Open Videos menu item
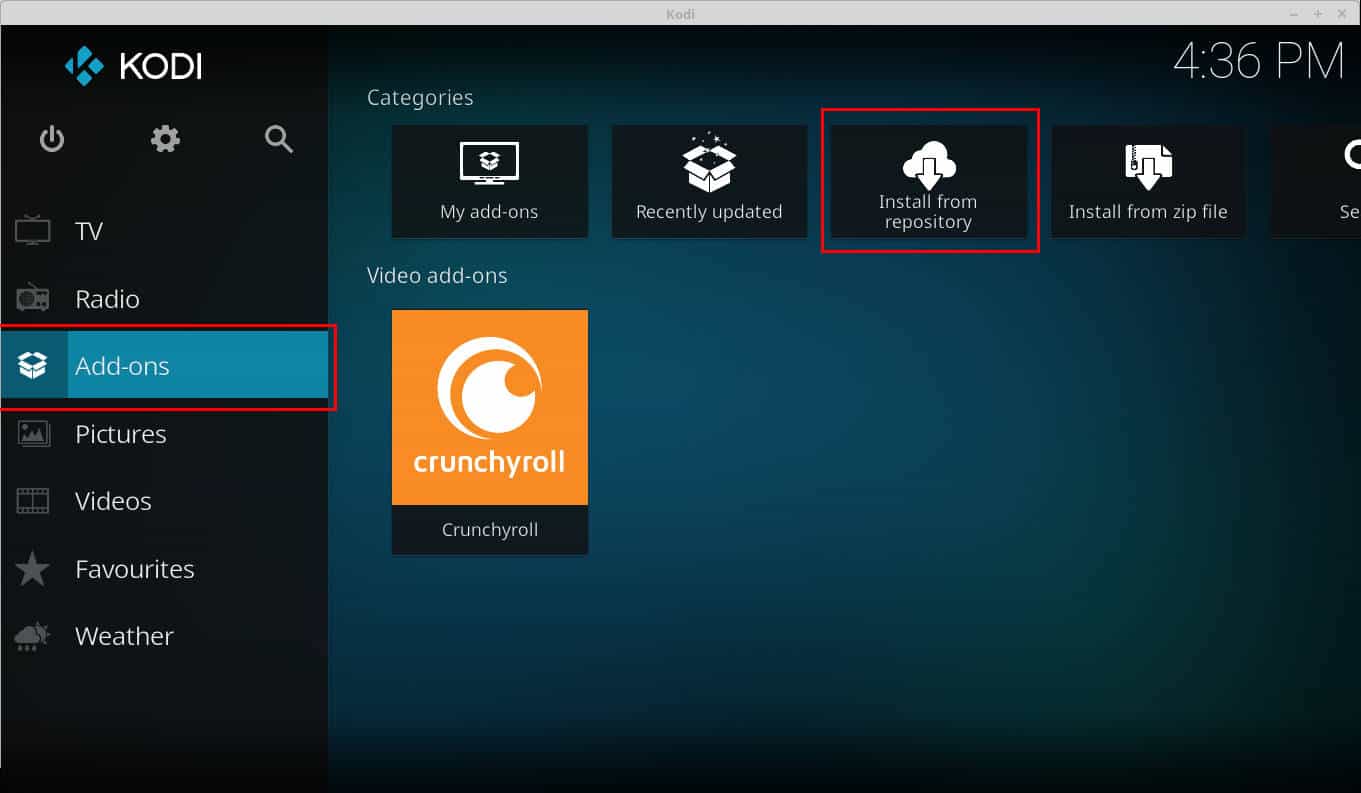Screen dimensions: 1361x793 [x=165, y=501]
